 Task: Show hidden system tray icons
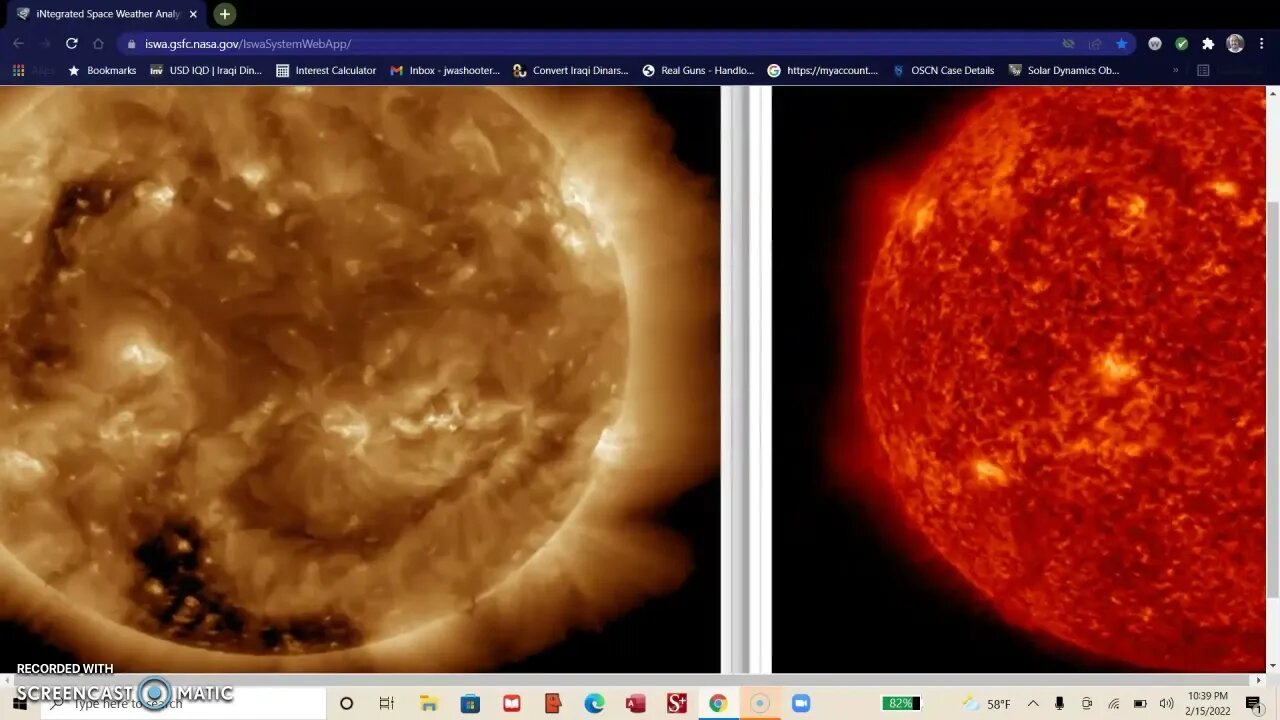(1033, 704)
